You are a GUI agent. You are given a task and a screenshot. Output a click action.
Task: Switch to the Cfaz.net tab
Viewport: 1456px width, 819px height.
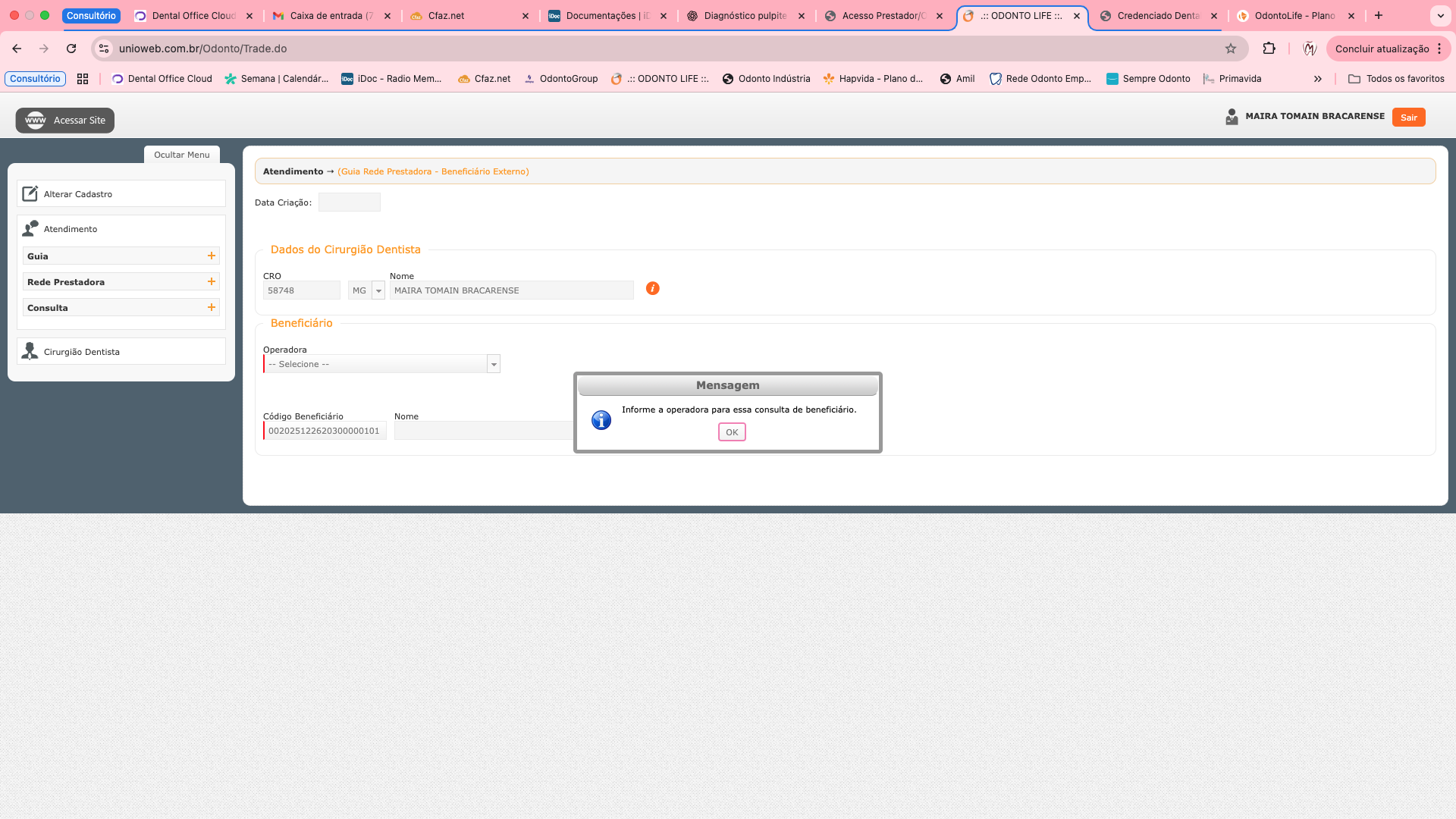446,16
